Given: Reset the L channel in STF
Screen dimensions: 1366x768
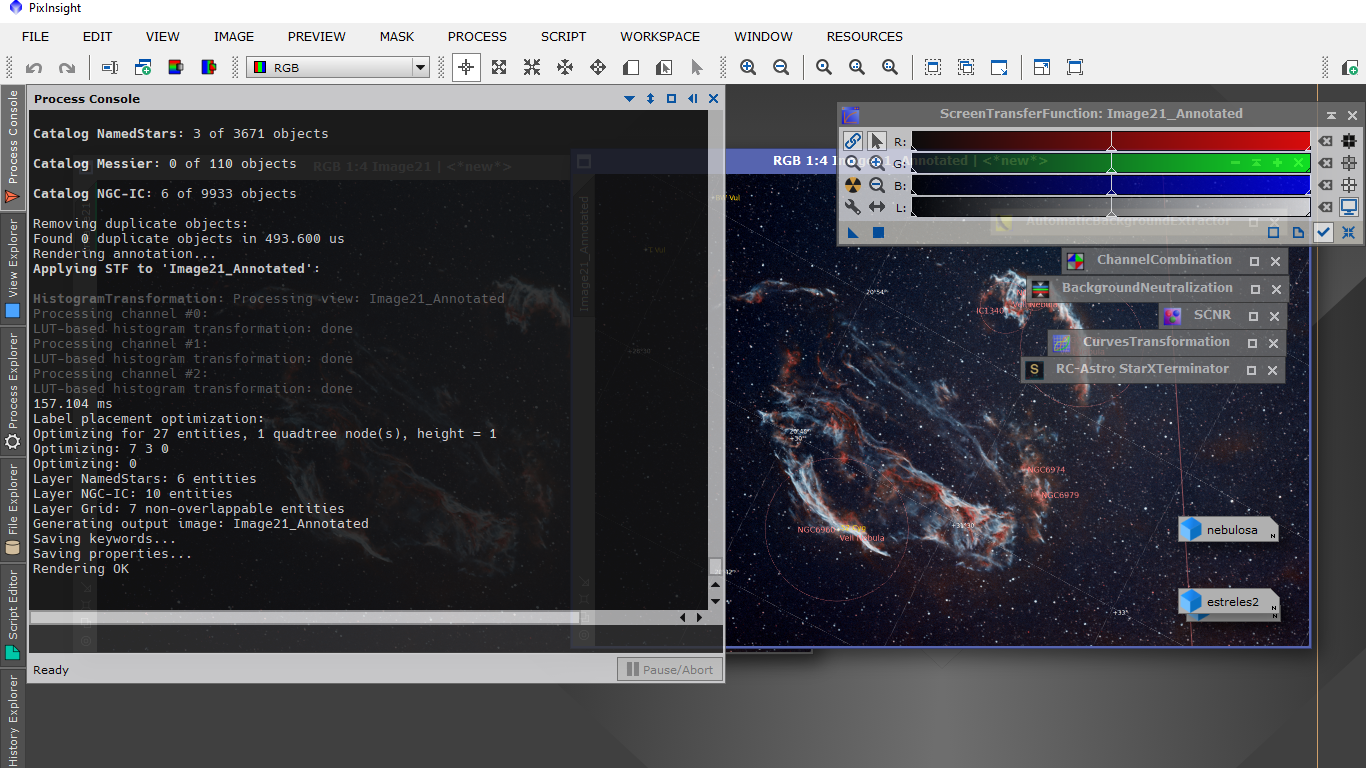Looking at the screenshot, I should point(1324,207).
